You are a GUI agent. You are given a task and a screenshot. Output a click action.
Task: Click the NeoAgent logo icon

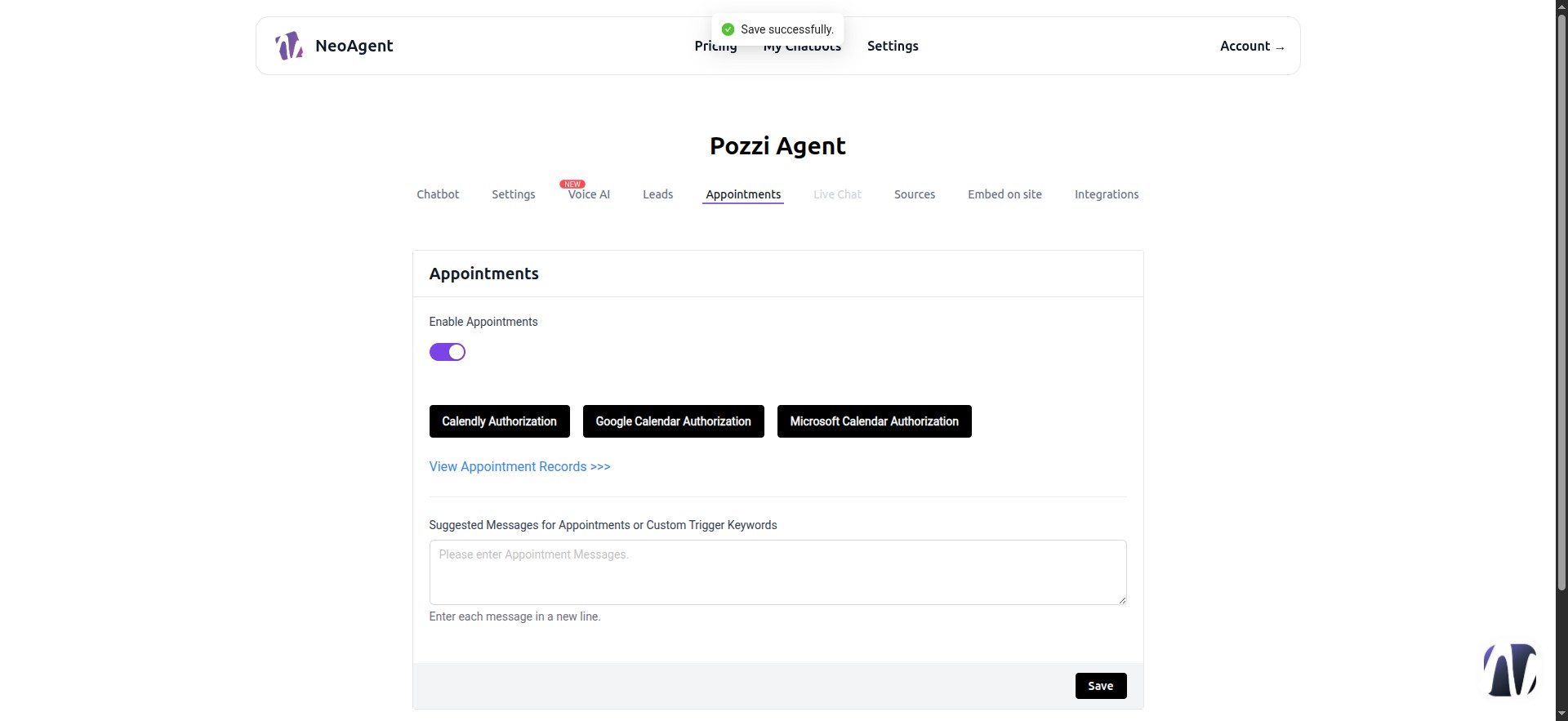point(289,46)
